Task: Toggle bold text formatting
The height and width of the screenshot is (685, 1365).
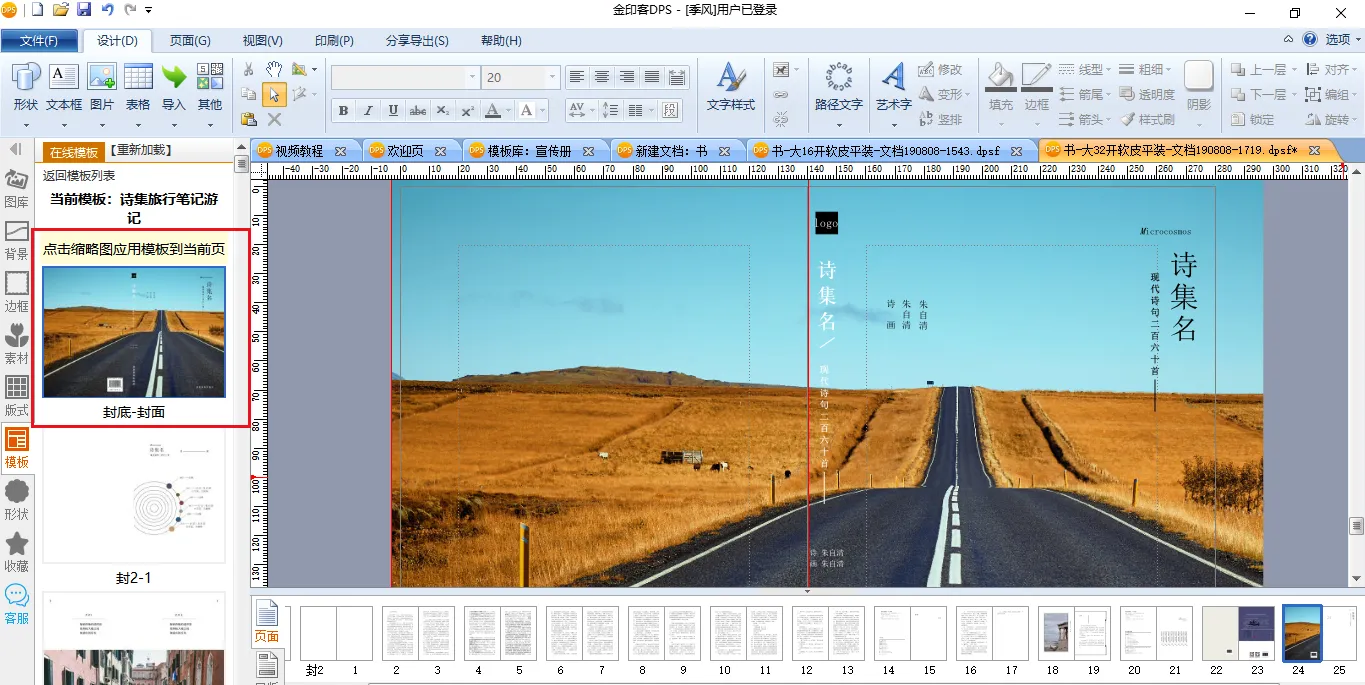Action: click(x=343, y=110)
